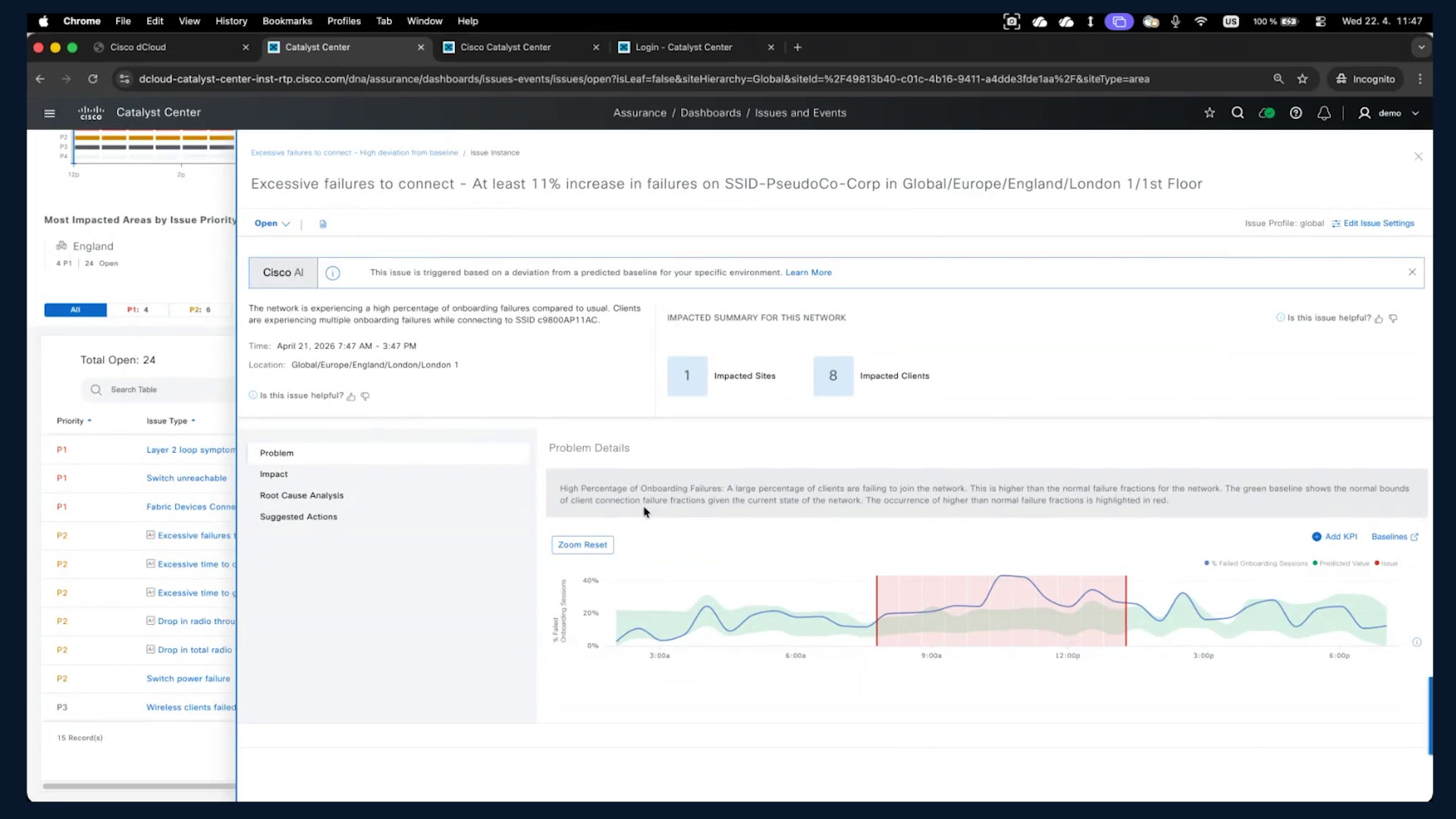This screenshot has width=1456, height=819.
Task: Click the favorites star in Catalyst Center header
Action: 1210,113
